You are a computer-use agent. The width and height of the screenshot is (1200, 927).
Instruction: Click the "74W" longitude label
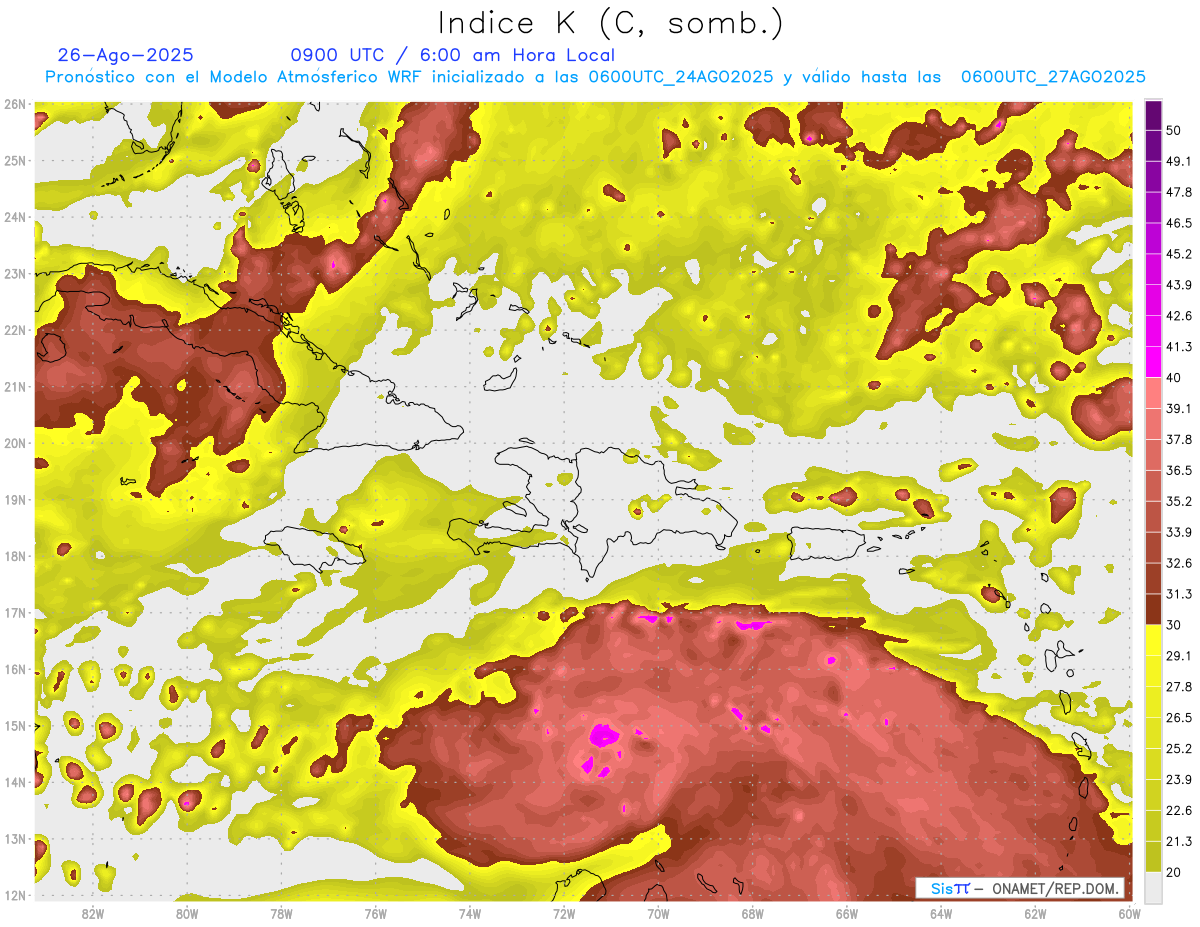(x=470, y=913)
